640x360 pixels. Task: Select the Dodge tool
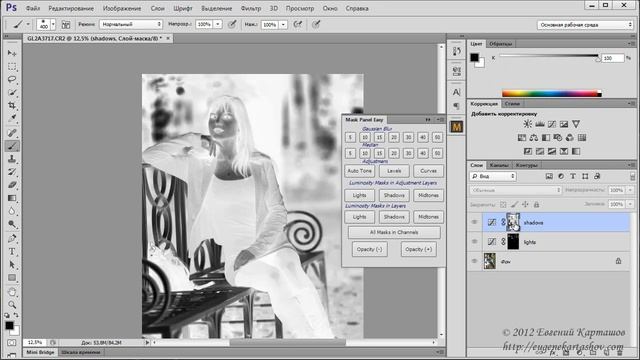pyautogui.click(x=12, y=224)
